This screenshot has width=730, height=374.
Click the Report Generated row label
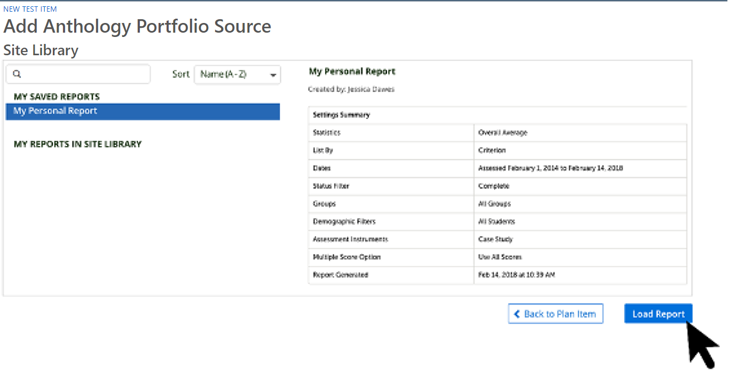[340, 275]
